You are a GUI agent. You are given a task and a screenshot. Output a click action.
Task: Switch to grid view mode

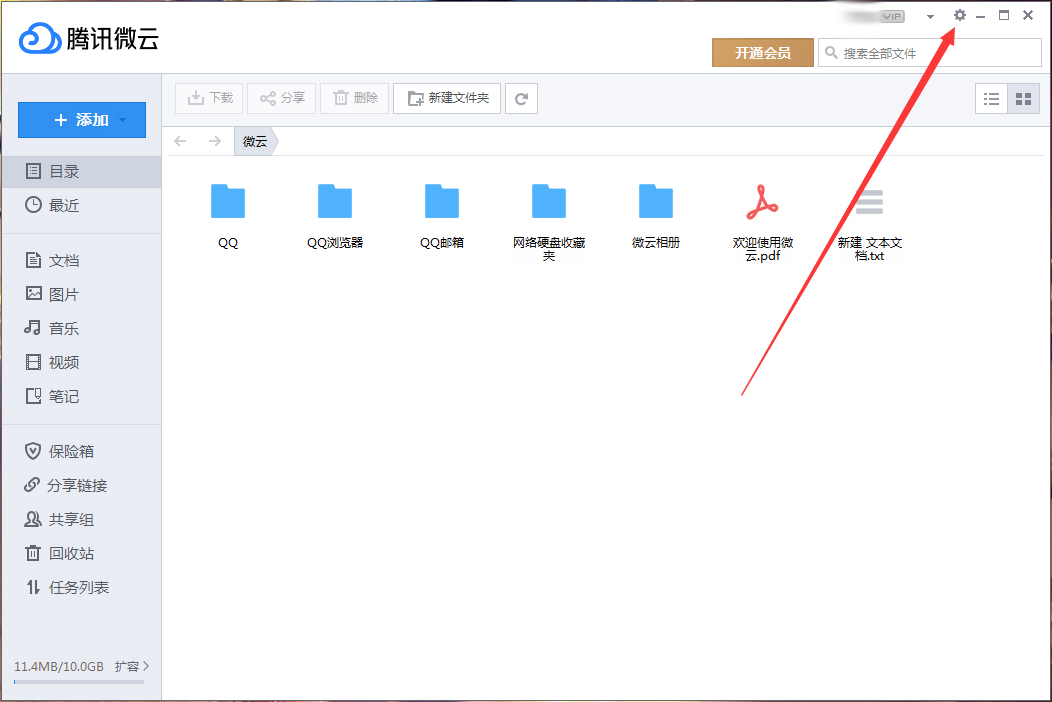[x=1025, y=98]
